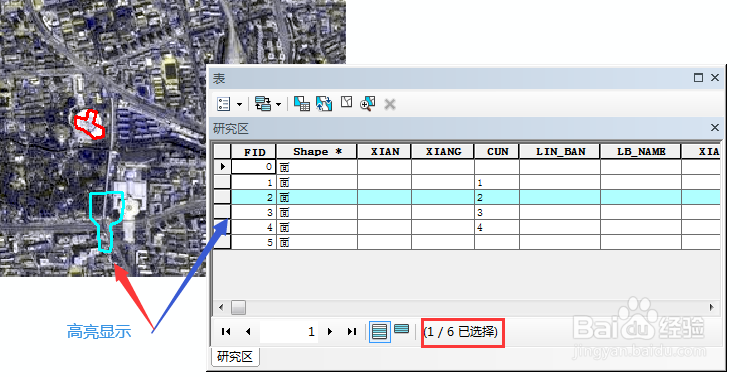This screenshot has height=377, width=747.
Task: Click the Delete Selected icon
Action: 390,104
